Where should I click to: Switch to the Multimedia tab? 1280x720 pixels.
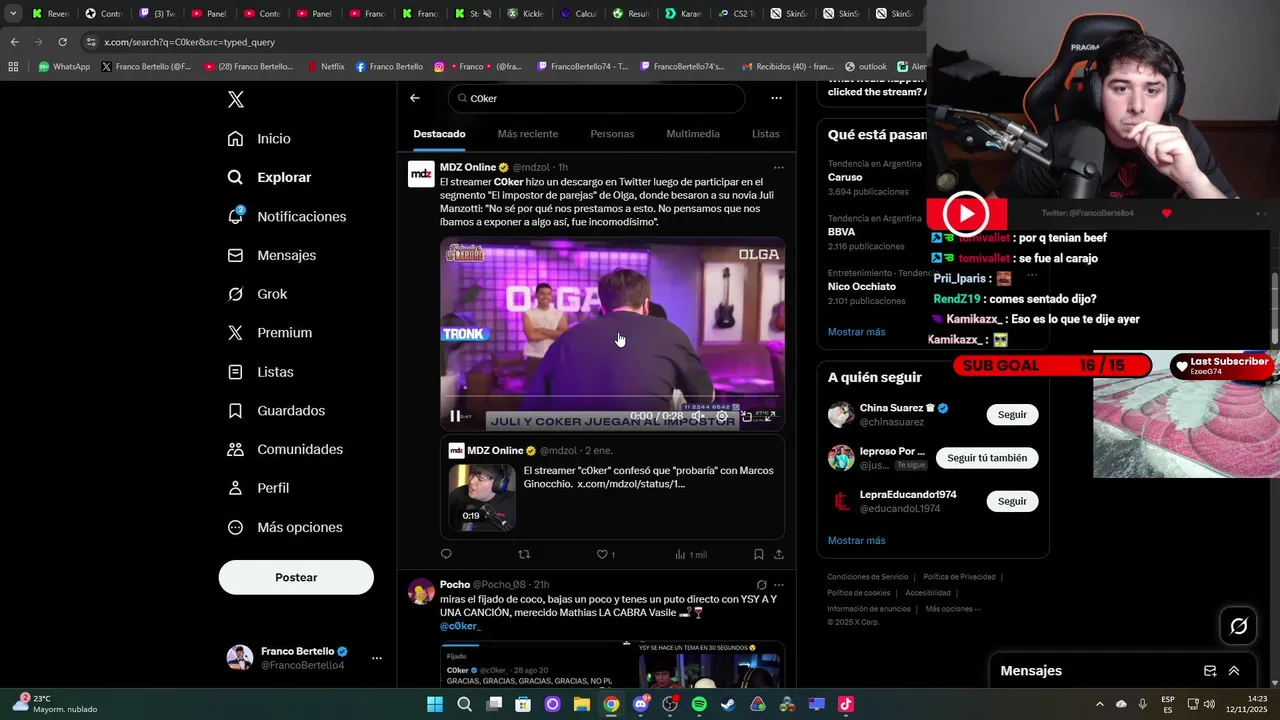693,134
